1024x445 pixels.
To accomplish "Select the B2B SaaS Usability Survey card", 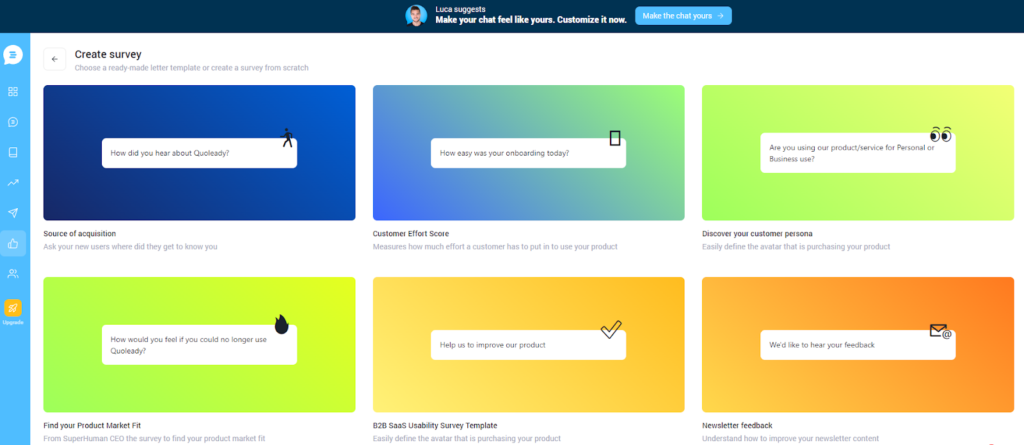I will tap(528, 344).
